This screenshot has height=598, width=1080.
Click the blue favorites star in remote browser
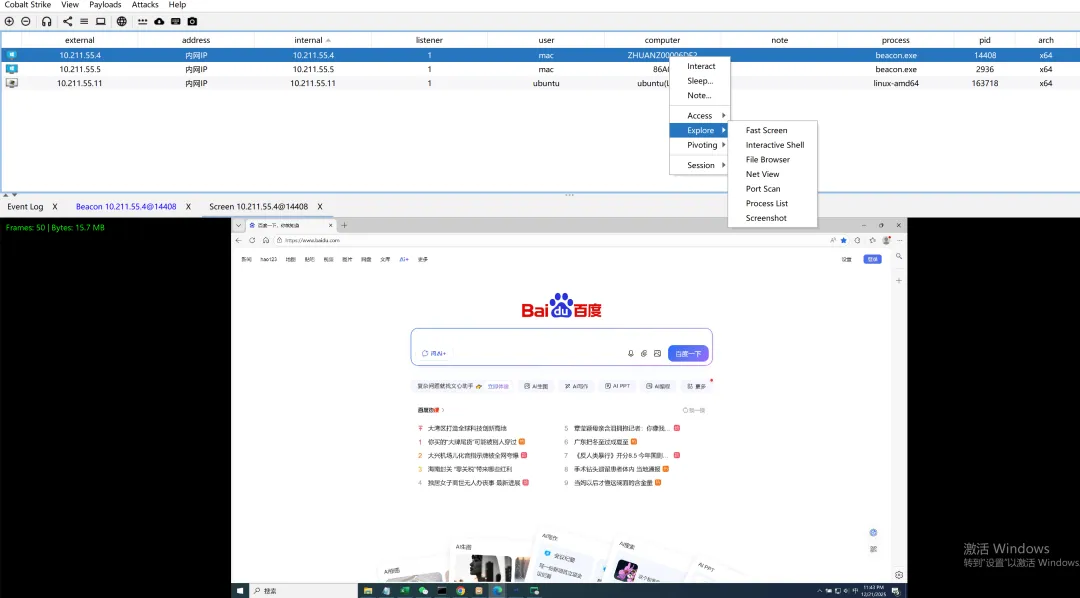(844, 240)
